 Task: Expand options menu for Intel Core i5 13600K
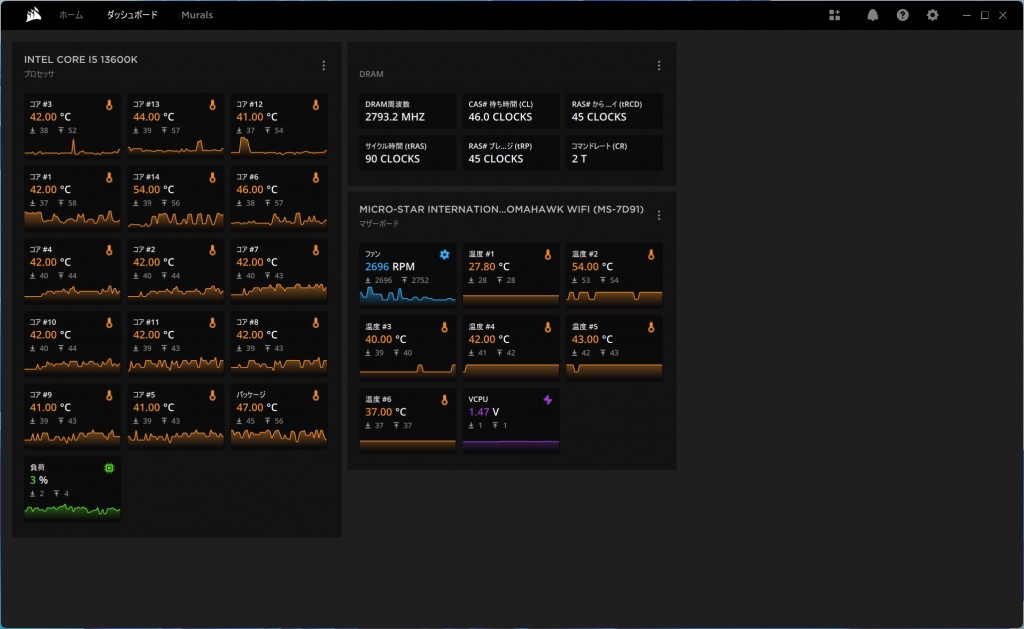tap(323, 66)
